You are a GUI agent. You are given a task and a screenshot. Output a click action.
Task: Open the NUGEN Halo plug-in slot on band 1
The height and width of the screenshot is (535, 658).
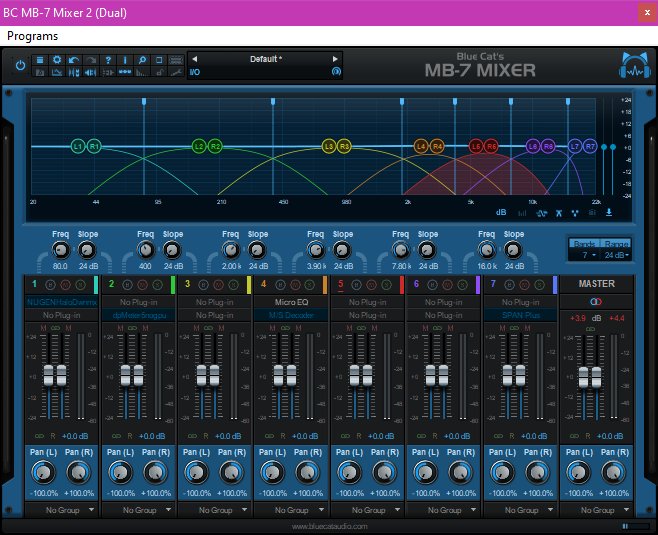61,302
